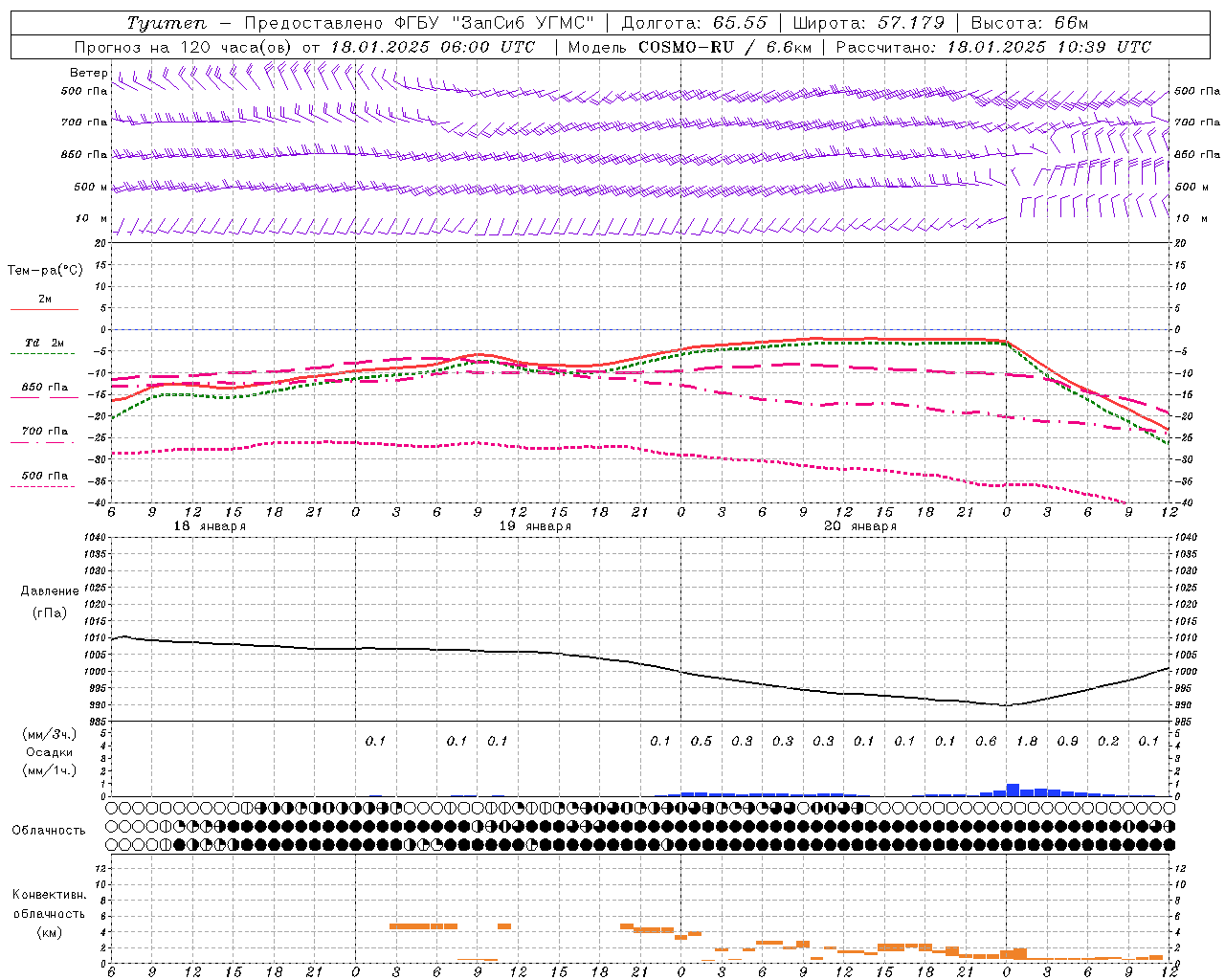Image resolution: width=1225 pixels, height=980 pixels.
Task: Click the "ЗапСиб УГМС" provider text
Action: [523, 23]
